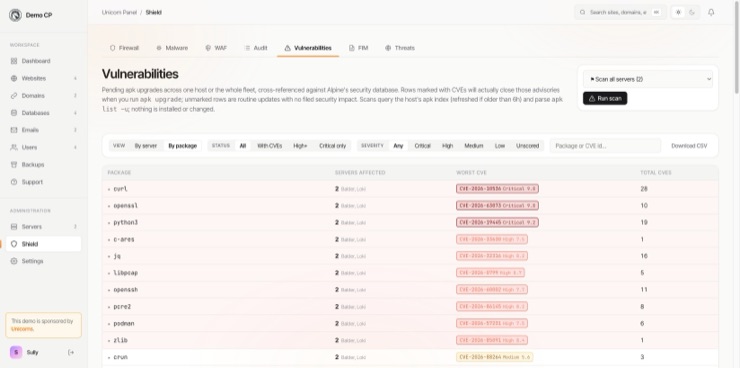Filter status With CVEs

pos(269,146)
